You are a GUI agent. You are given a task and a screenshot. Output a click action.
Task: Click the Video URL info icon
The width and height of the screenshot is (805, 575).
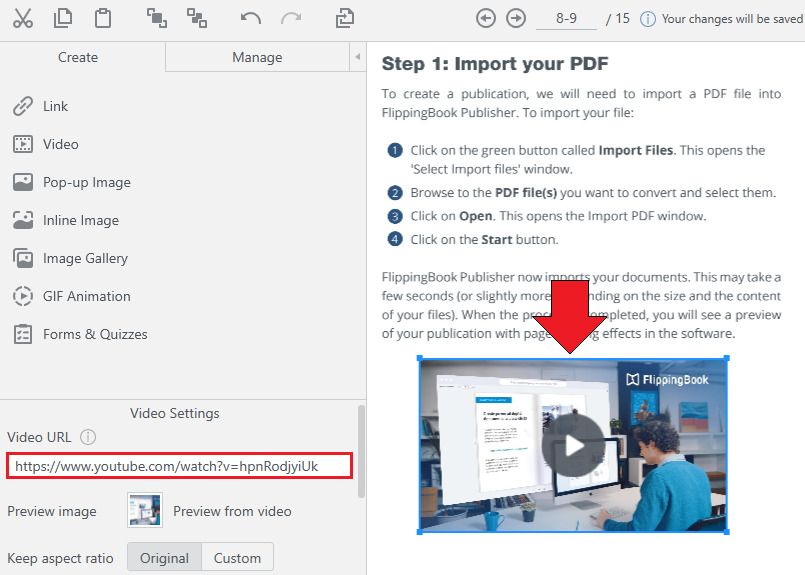88,437
